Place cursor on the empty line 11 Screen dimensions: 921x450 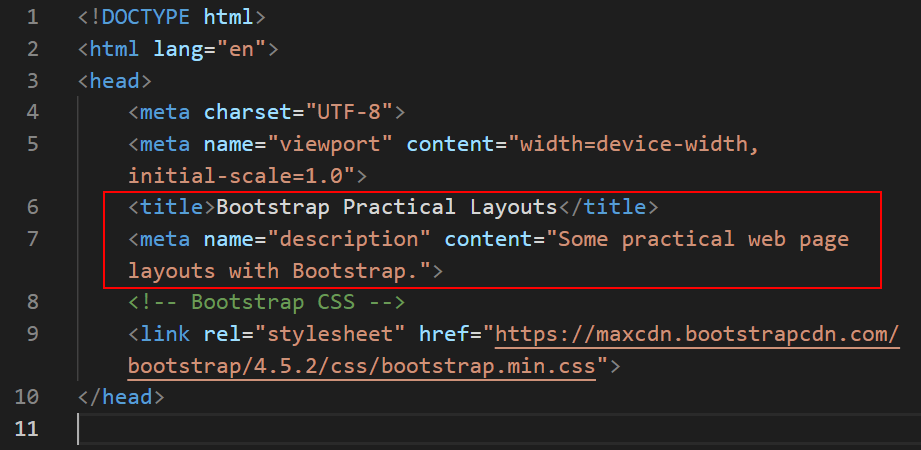click(400, 428)
